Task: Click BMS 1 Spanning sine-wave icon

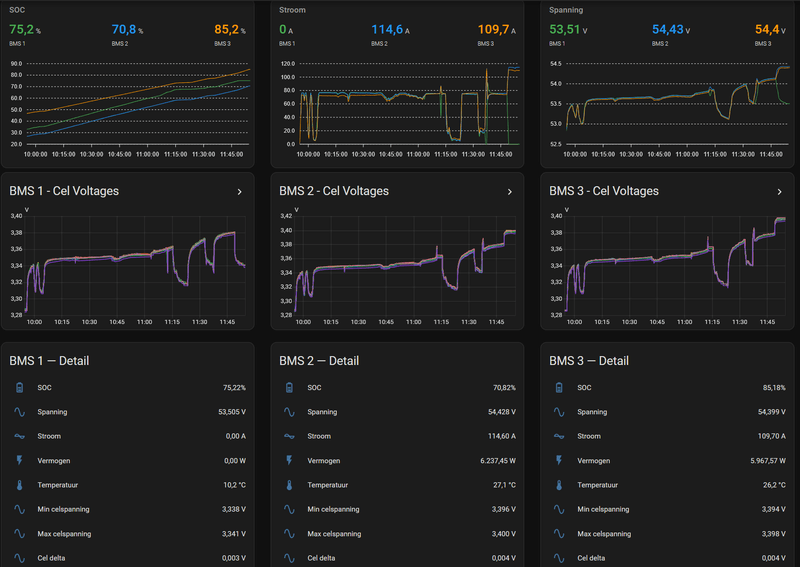Action: click(19, 412)
